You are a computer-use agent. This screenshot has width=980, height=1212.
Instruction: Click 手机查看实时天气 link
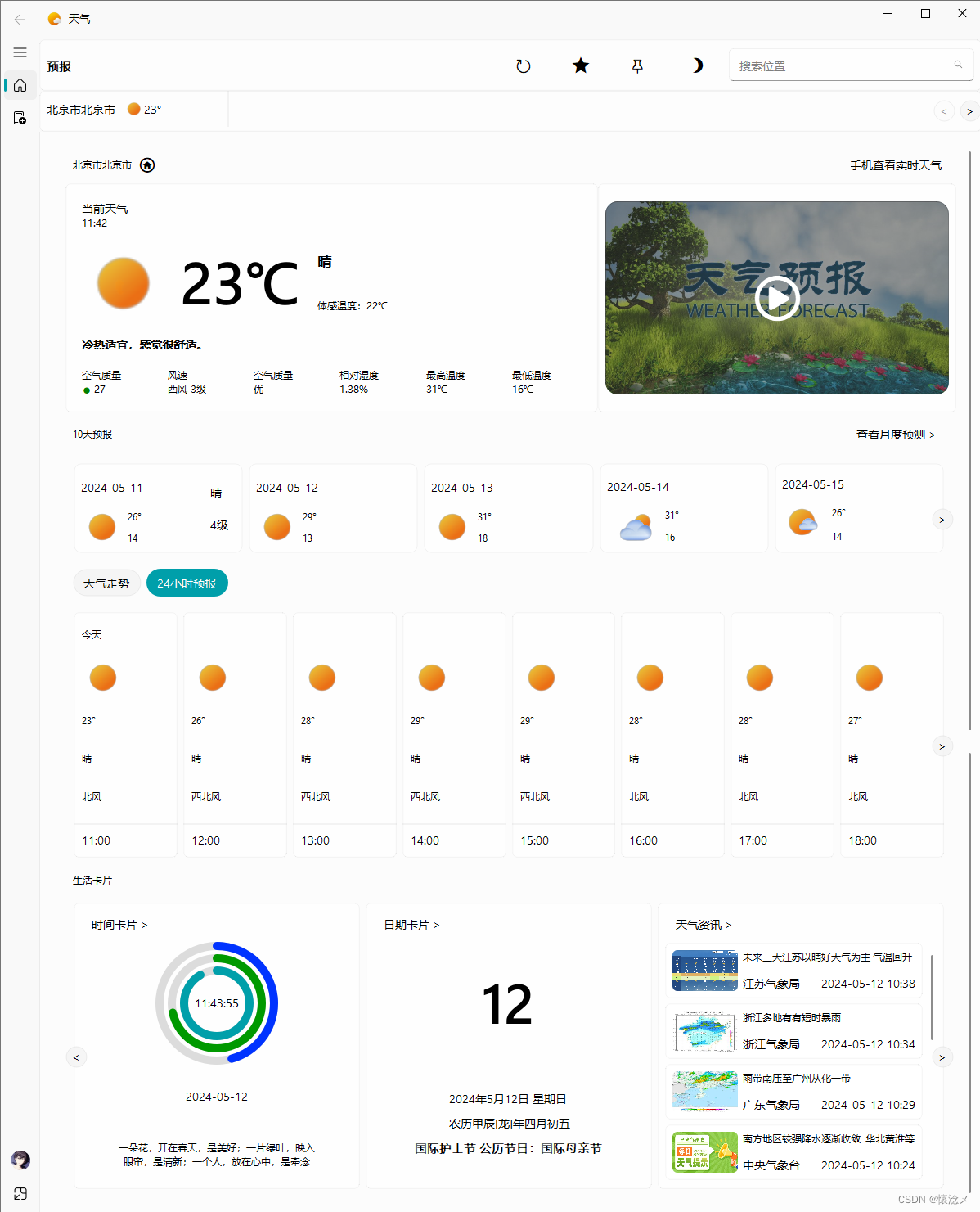tap(895, 164)
